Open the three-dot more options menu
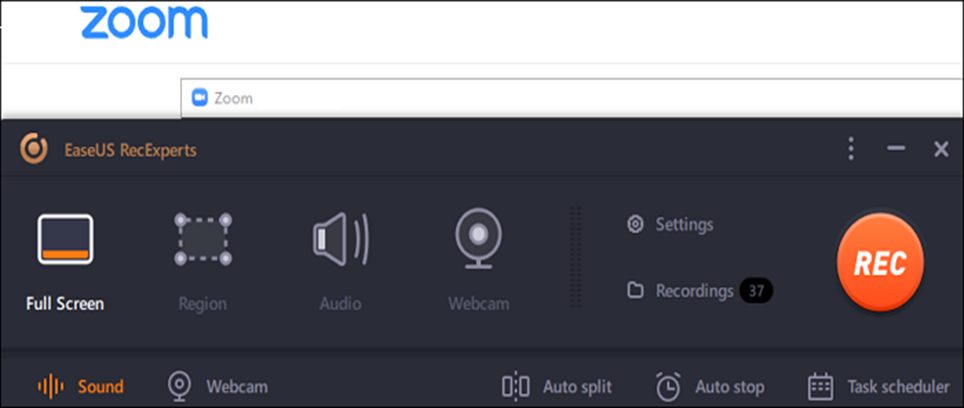Image resolution: width=964 pixels, height=408 pixels. (851, 149)
